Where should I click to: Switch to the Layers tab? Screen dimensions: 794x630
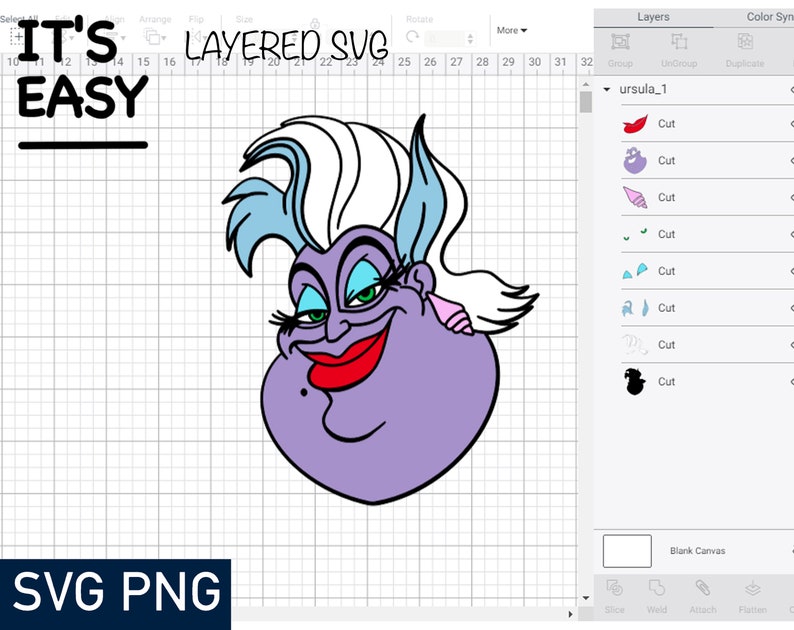[653, 17]
